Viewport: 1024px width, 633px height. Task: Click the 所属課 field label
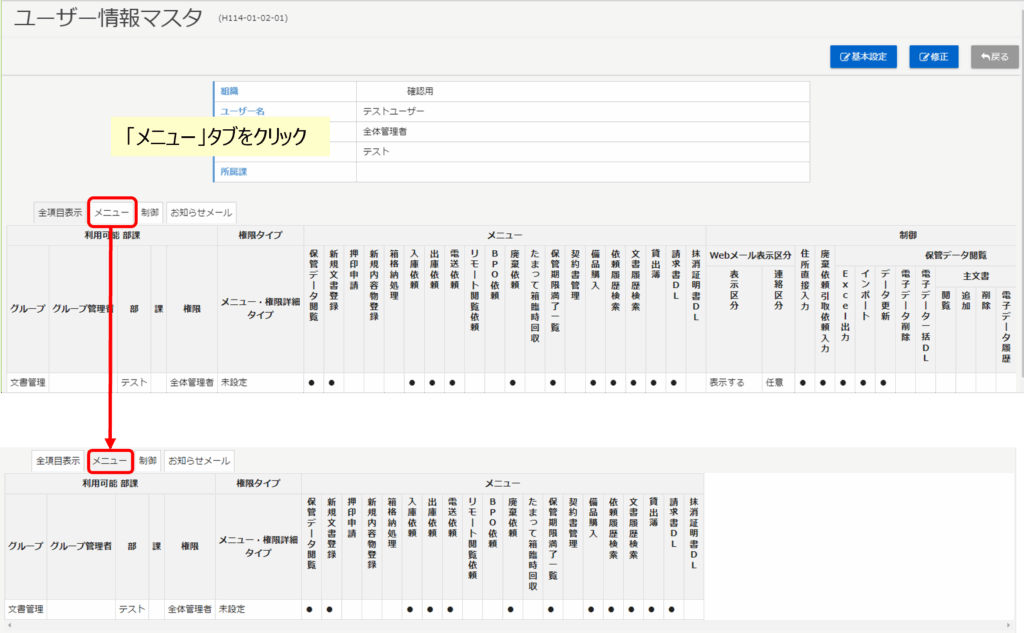[x=233, y=172]
